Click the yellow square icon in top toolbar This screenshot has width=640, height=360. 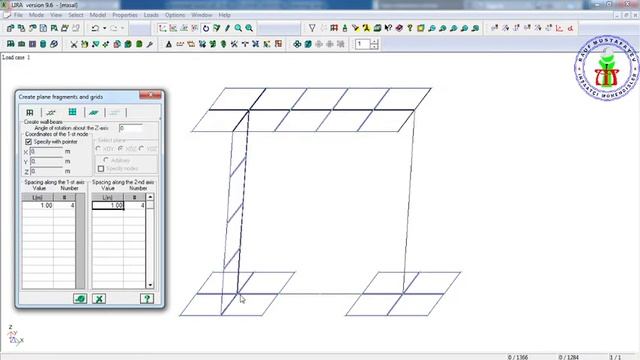tap(420, 28)
